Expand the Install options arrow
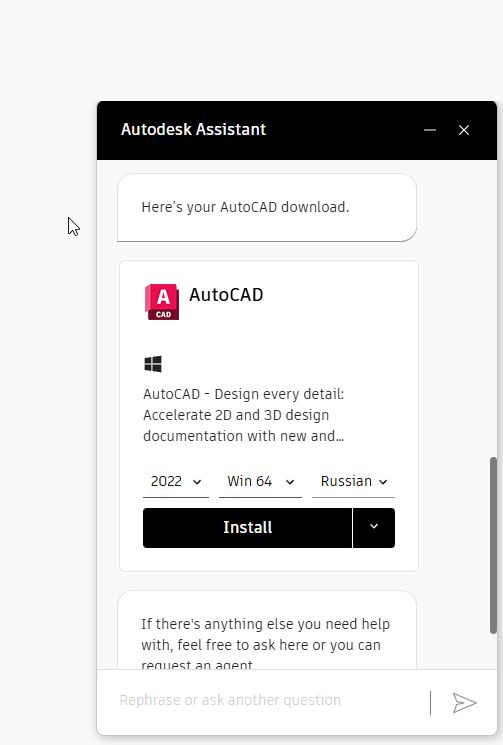Viewport: 503px width, 745px height. click(374, 527)
